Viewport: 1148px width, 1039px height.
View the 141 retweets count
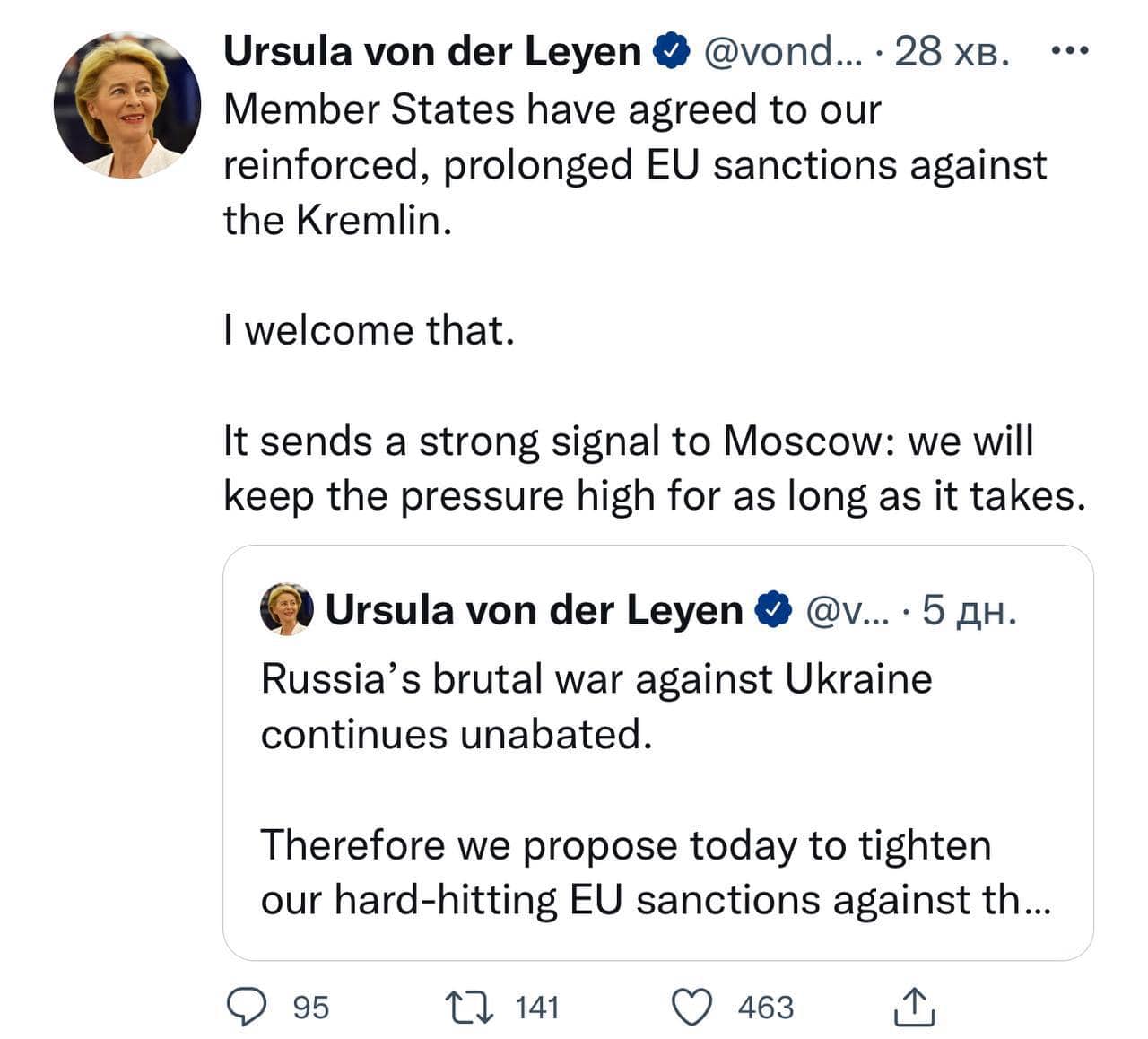[537, 1008]
